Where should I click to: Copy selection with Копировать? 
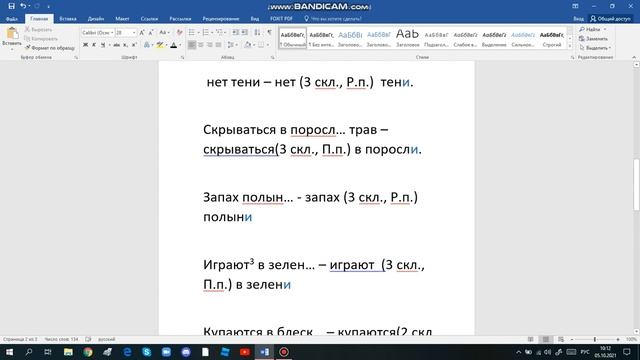click(41, 39)
